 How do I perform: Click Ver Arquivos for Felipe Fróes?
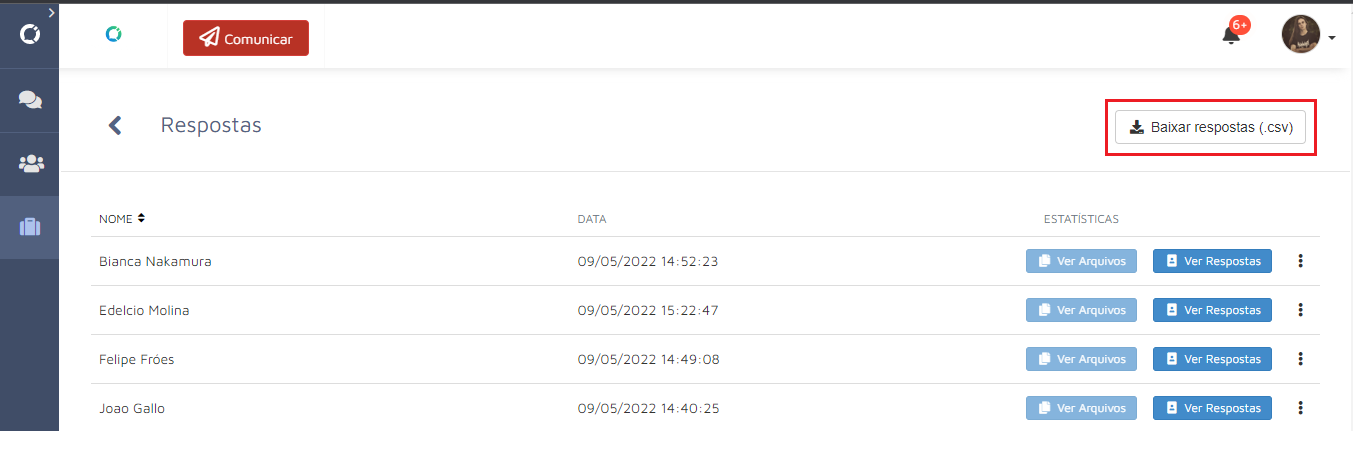(x=1082, y=359)
